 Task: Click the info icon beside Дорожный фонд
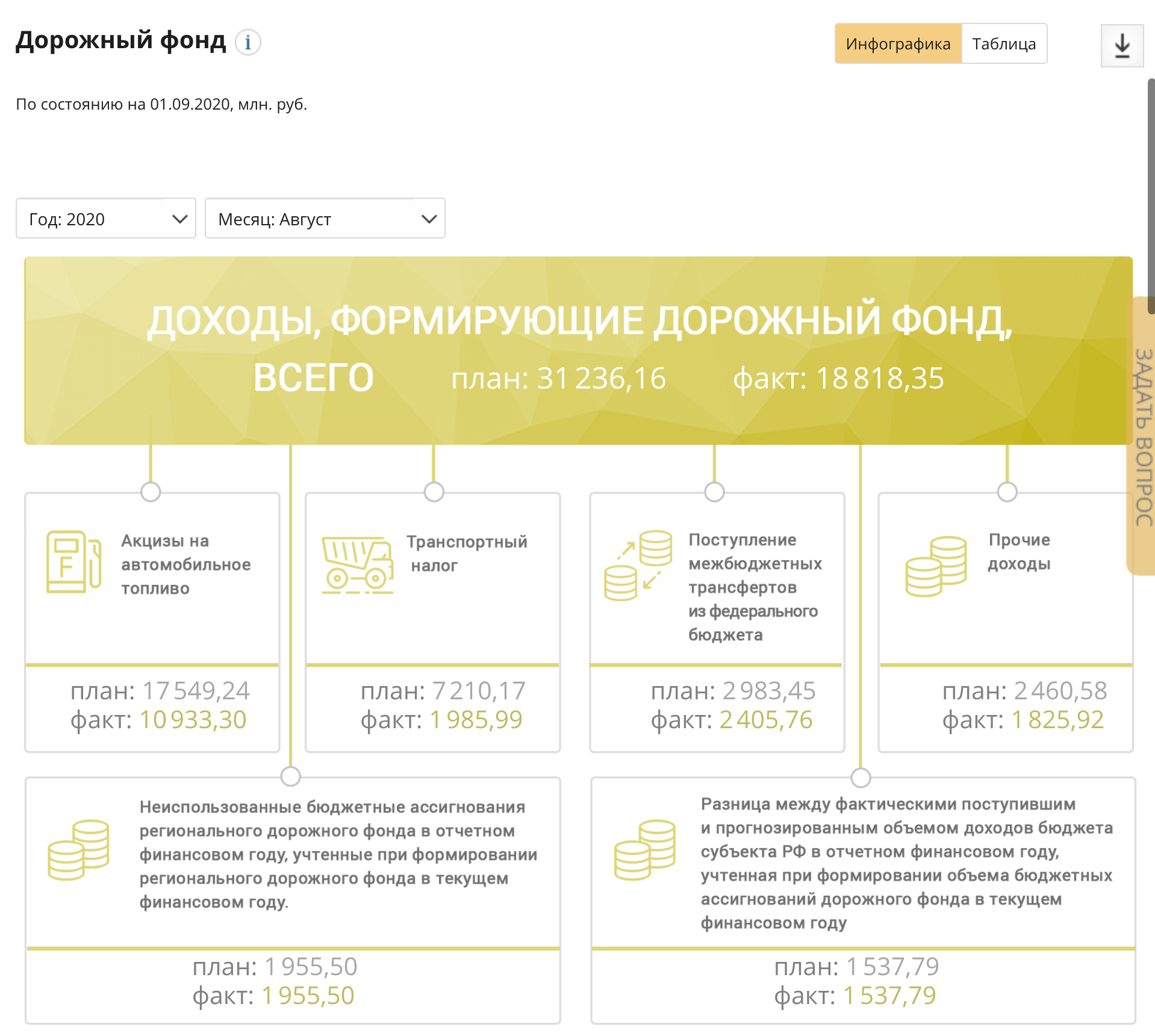[x=247, y=43]
